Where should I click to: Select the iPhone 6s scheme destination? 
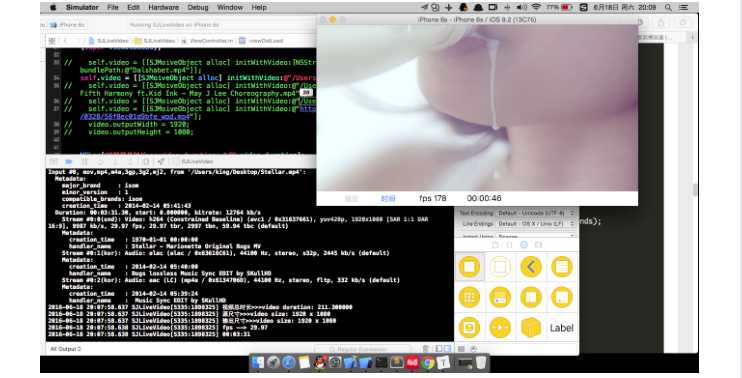point(68,25)
